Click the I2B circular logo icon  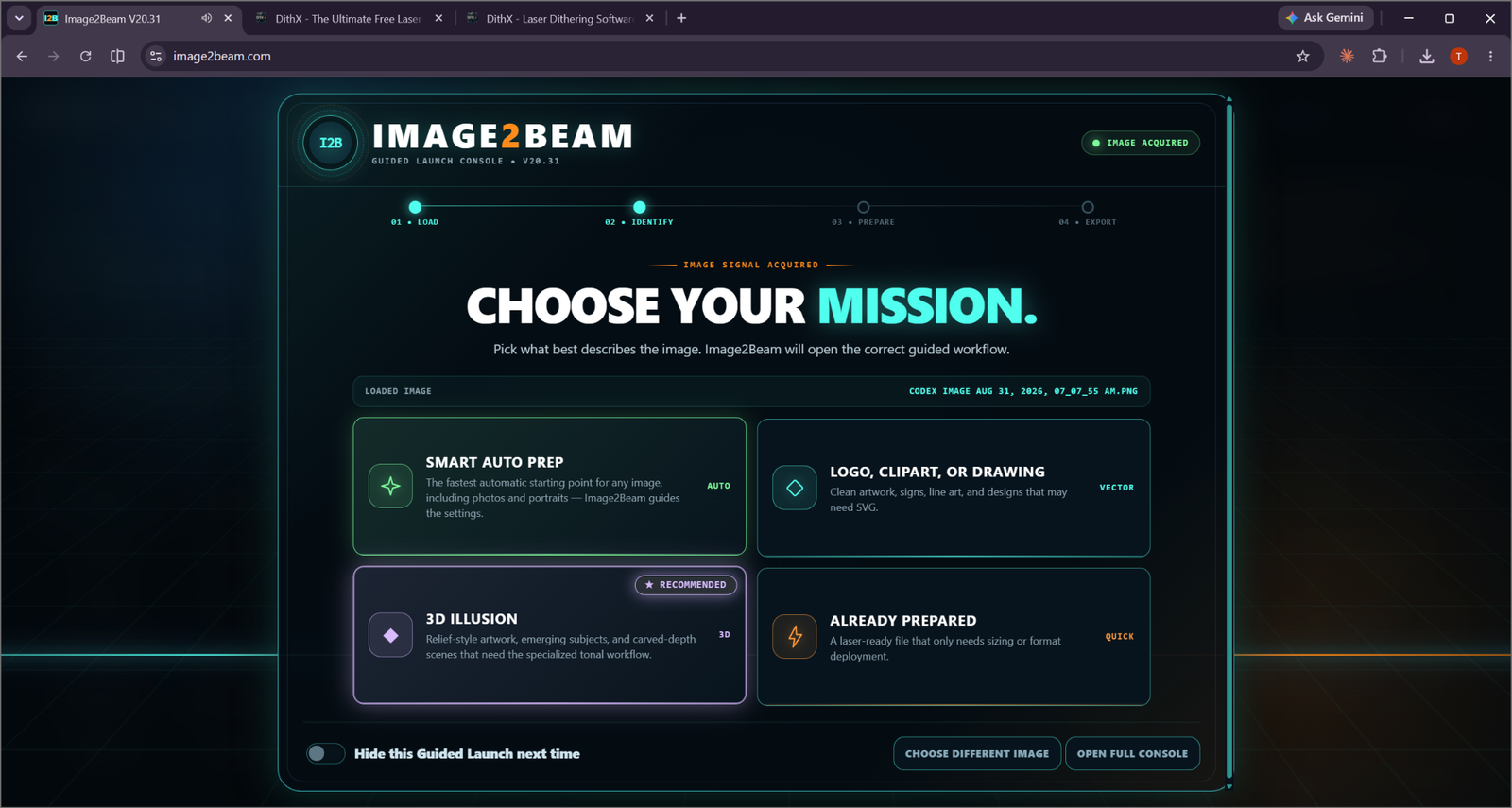coord(330,143)
